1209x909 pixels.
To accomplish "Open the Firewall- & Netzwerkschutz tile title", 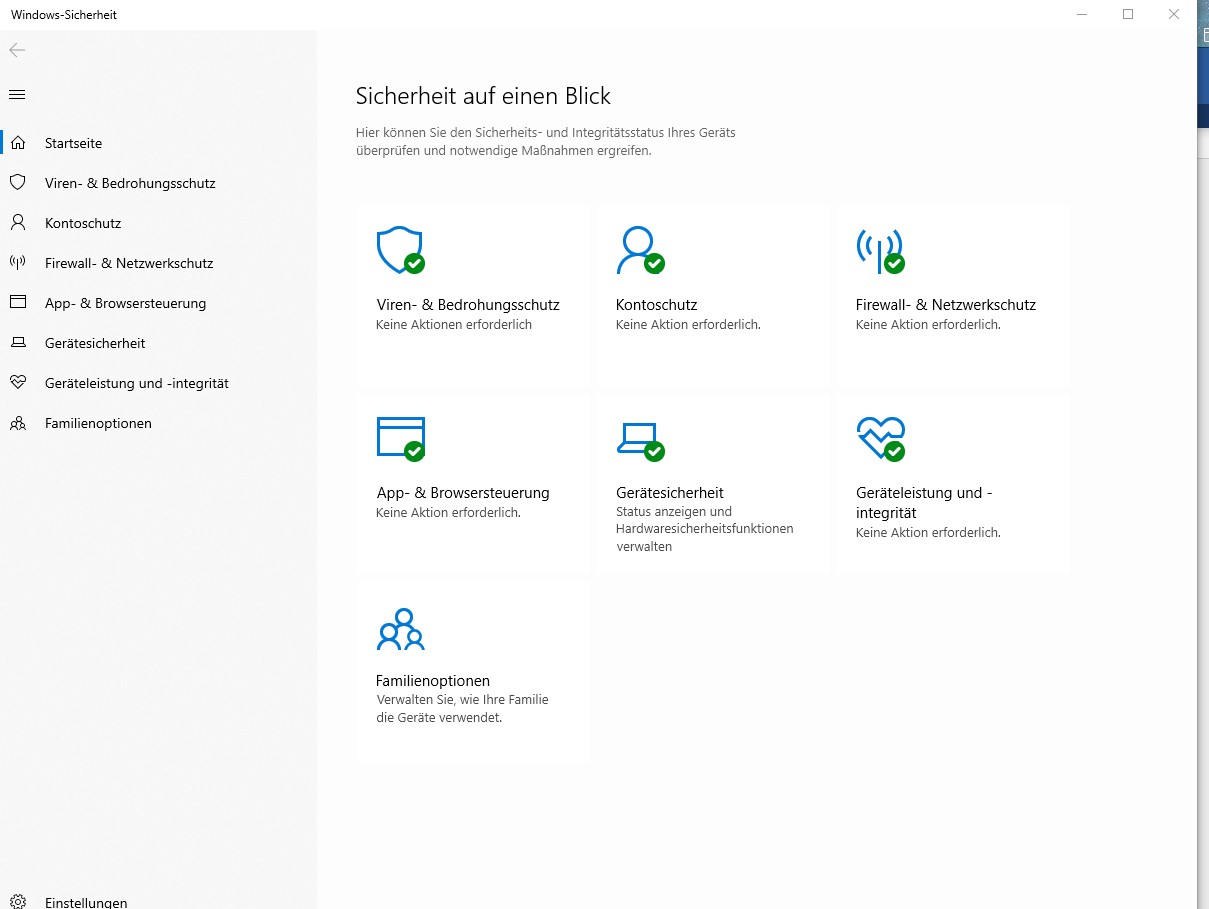I will (946, 305).
